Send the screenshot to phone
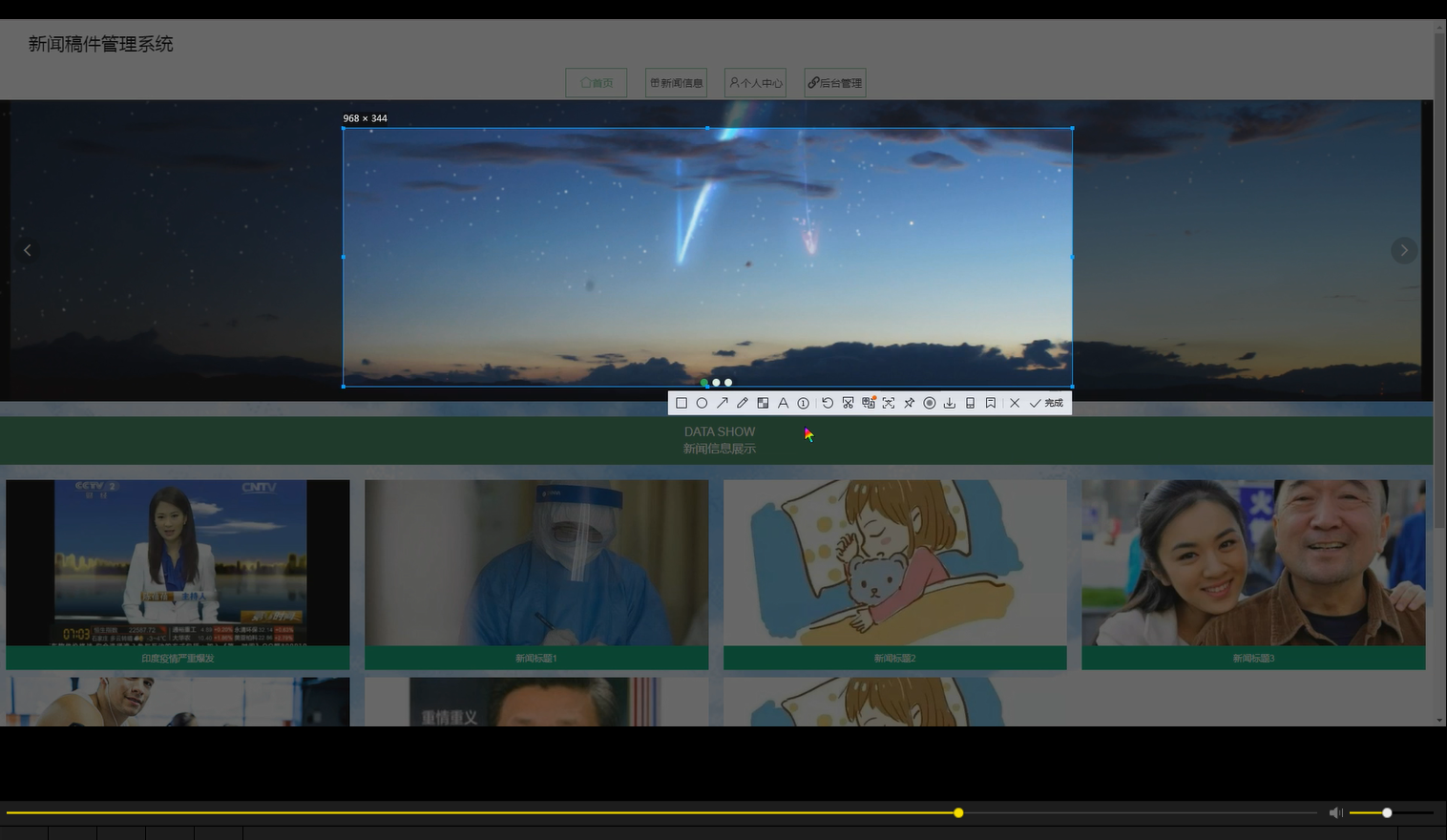 [x=970, y=403]
